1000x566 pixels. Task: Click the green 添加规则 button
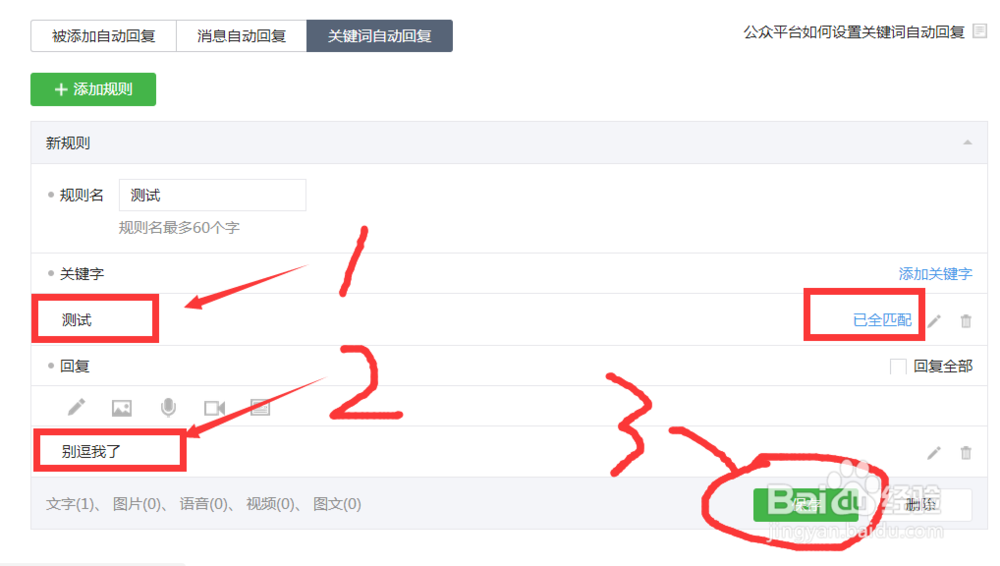tap(93, 89)
